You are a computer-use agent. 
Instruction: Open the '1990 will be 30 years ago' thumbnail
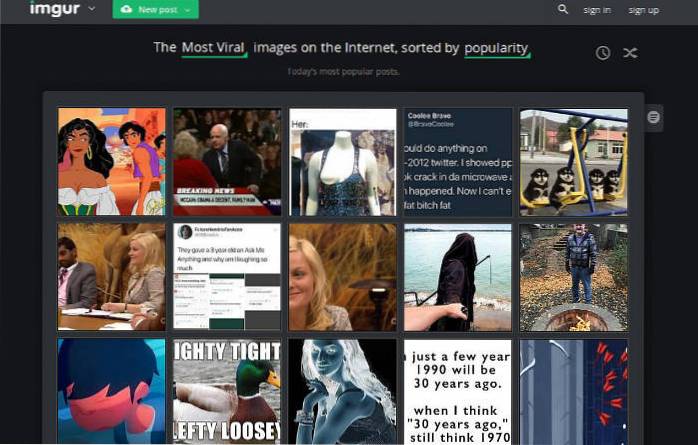[x=458, y=392]
